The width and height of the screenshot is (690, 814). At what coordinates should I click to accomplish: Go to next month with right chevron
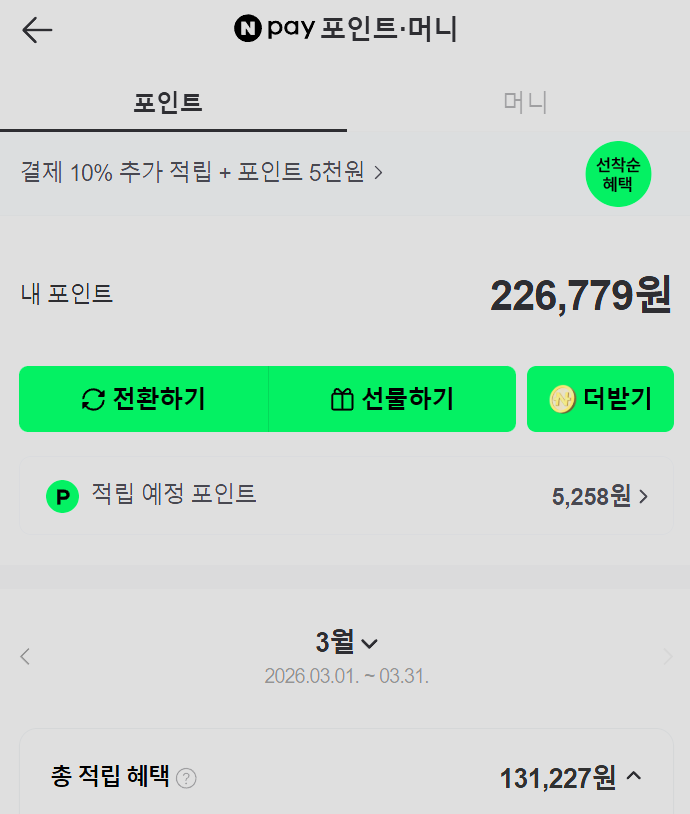(x=668, y=656)
